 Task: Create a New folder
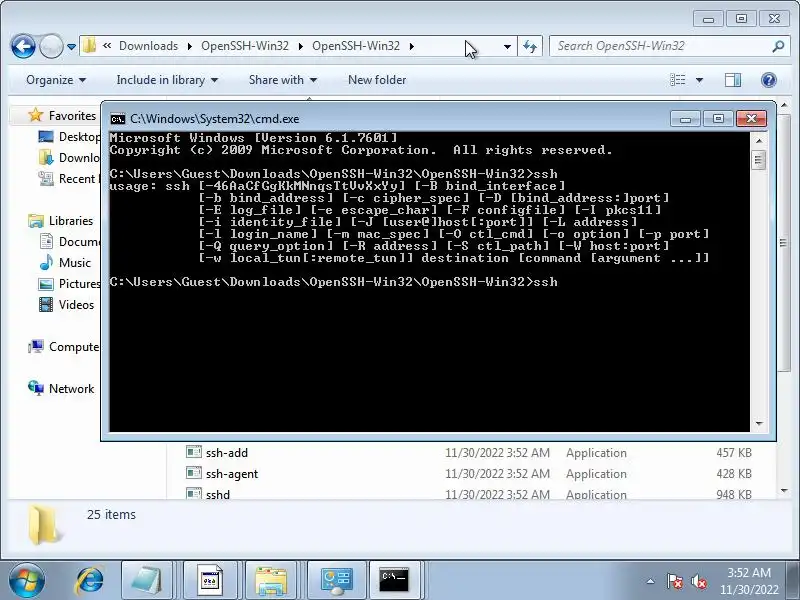[x=377, y=80]
